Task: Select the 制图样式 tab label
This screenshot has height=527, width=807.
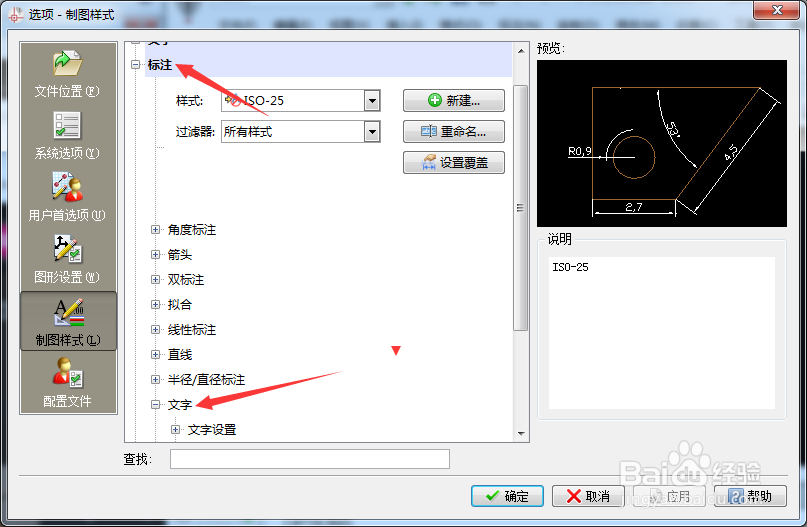Action: click(x=68, y=340)
